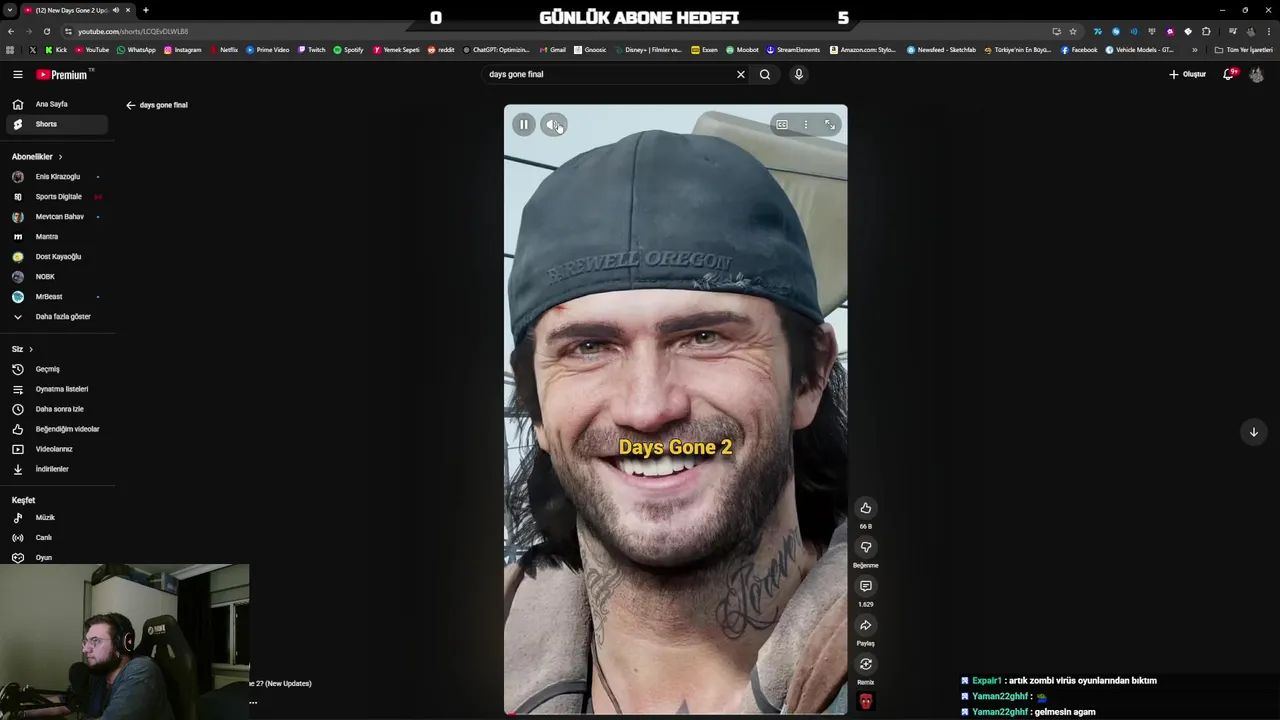Open the Kick bookmark
This screenshot has width=1280, height=720.
pyautogui.click(x=56, y=49)
